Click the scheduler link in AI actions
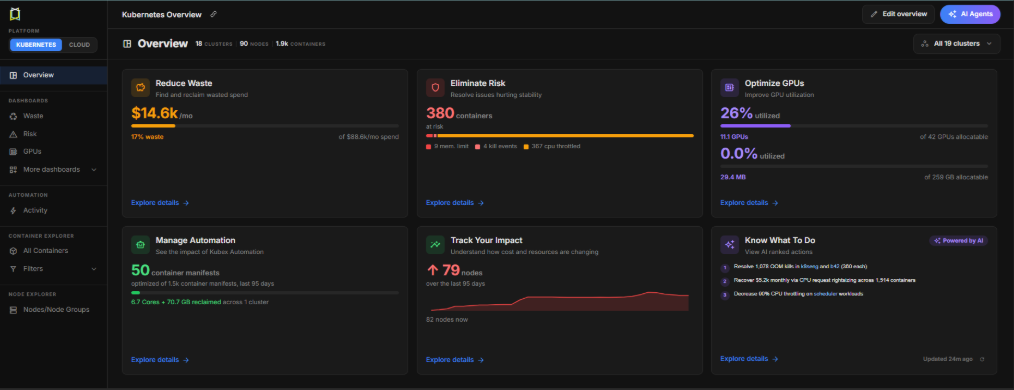 pyautogui.click(x=825, y=294)
